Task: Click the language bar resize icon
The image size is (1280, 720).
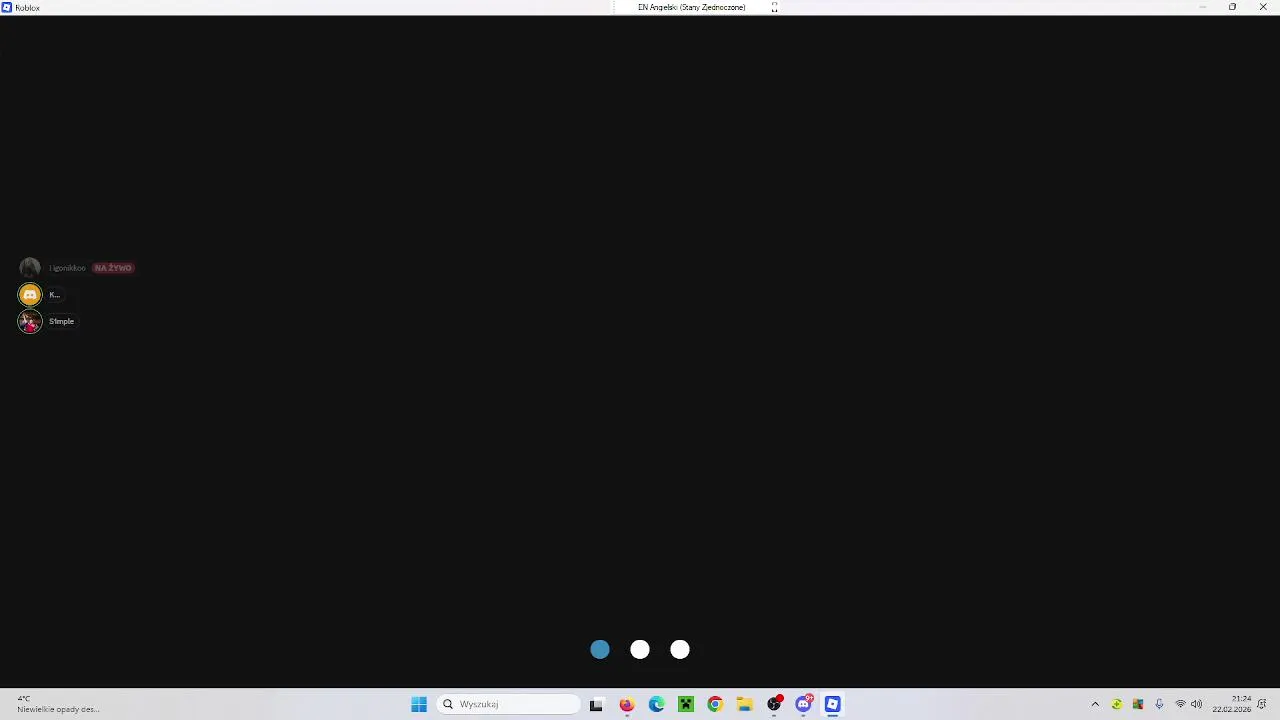Action: click(774, 7)
